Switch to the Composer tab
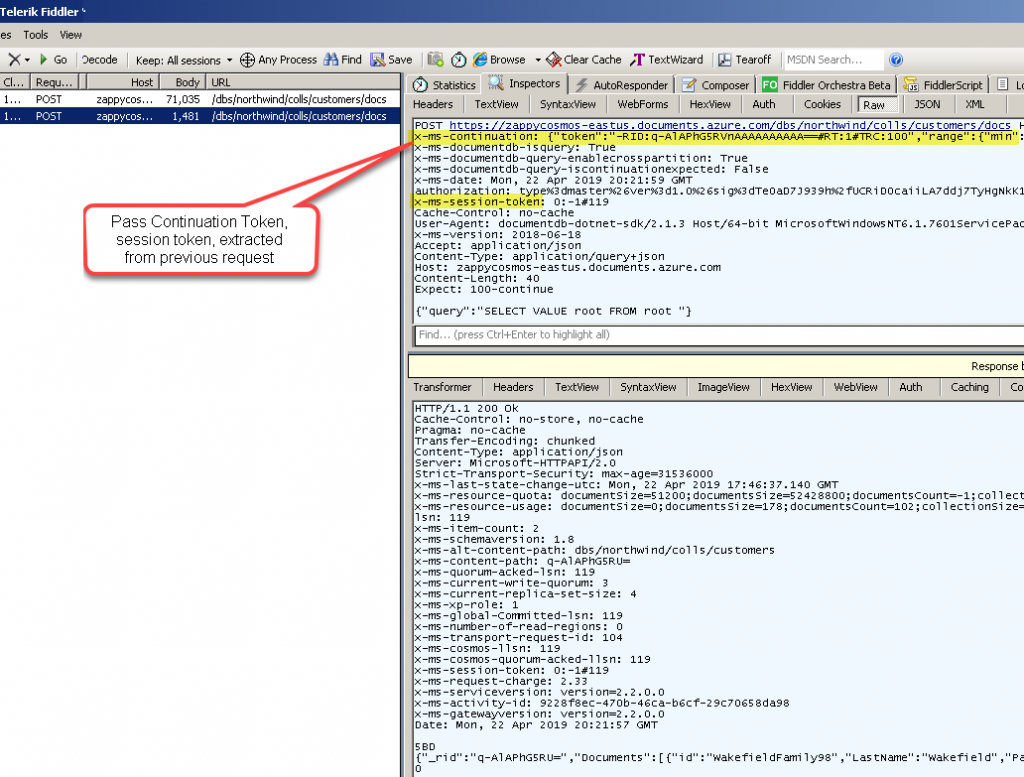The width and height of the screenshot is (1024, 777). click(715, 84)
